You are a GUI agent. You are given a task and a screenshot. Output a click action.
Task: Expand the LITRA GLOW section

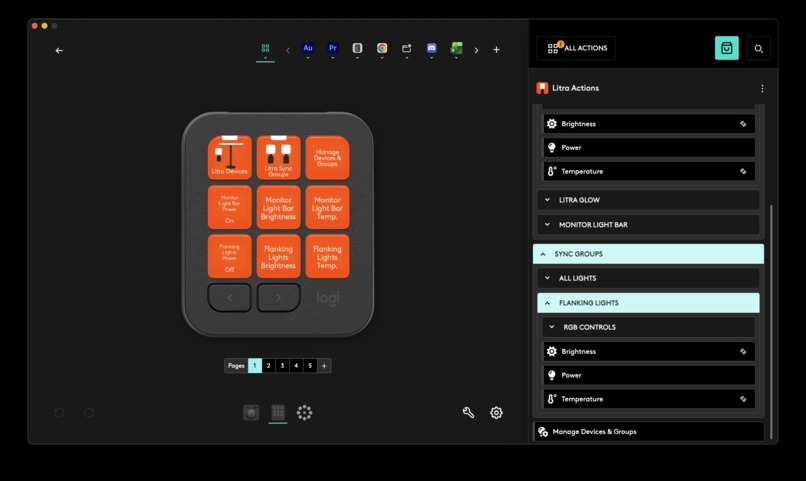[x=648, y=200]
